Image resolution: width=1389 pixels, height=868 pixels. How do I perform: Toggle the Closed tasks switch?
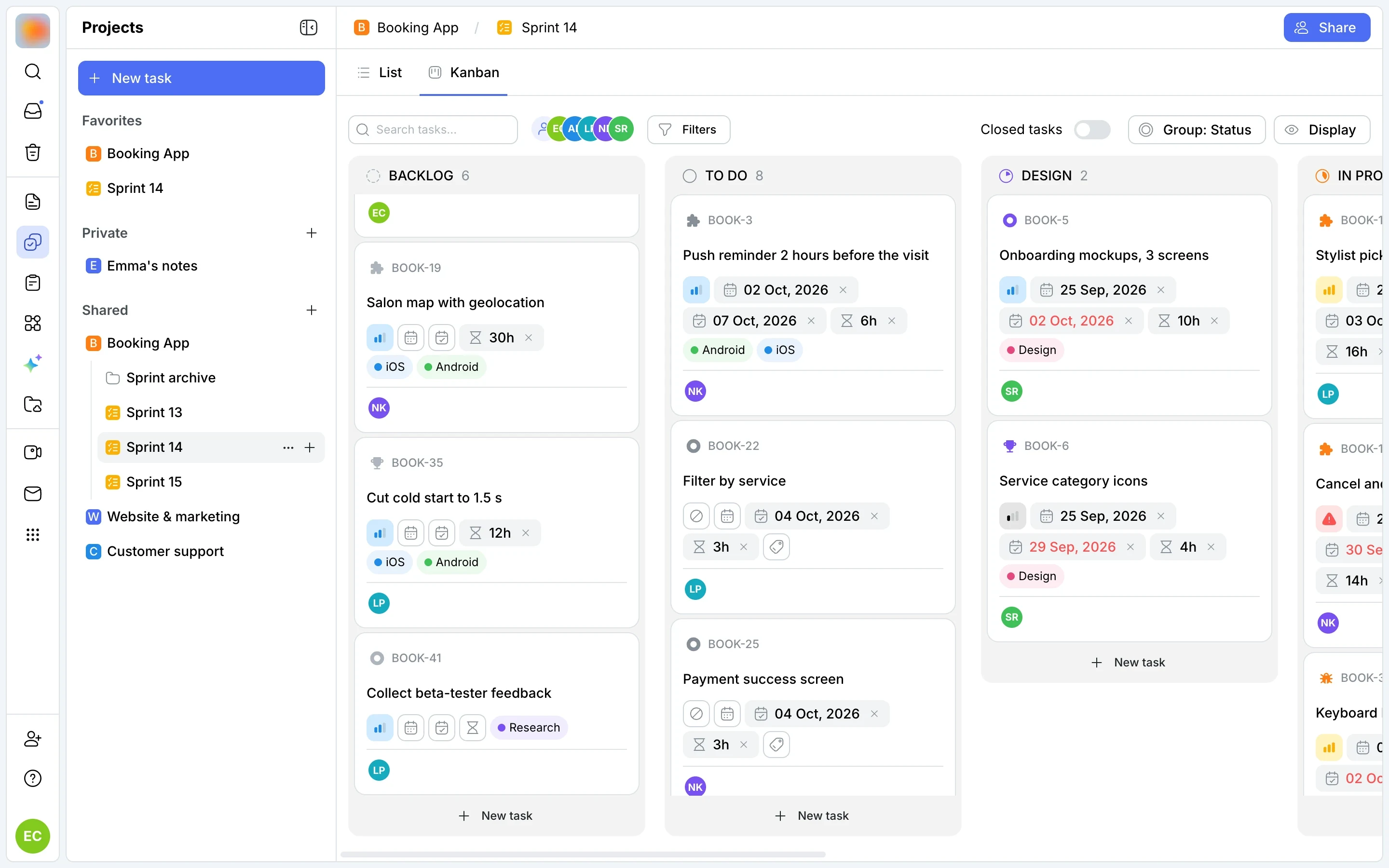coord(1092,130)
